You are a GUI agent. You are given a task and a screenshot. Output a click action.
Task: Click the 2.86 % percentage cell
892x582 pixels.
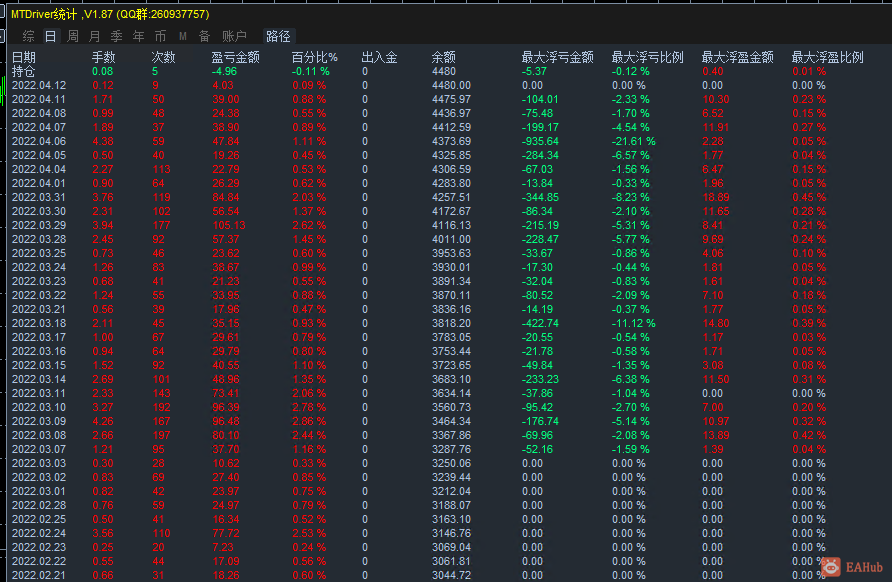(309, 422)
